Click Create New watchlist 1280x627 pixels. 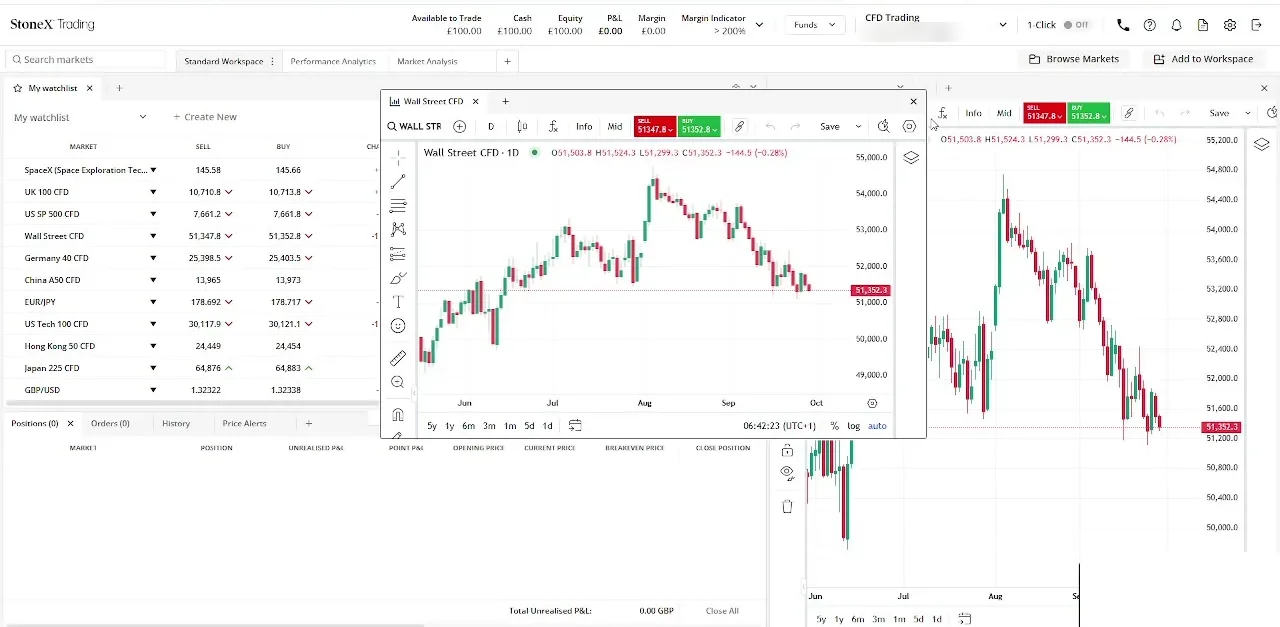point(205,117)
